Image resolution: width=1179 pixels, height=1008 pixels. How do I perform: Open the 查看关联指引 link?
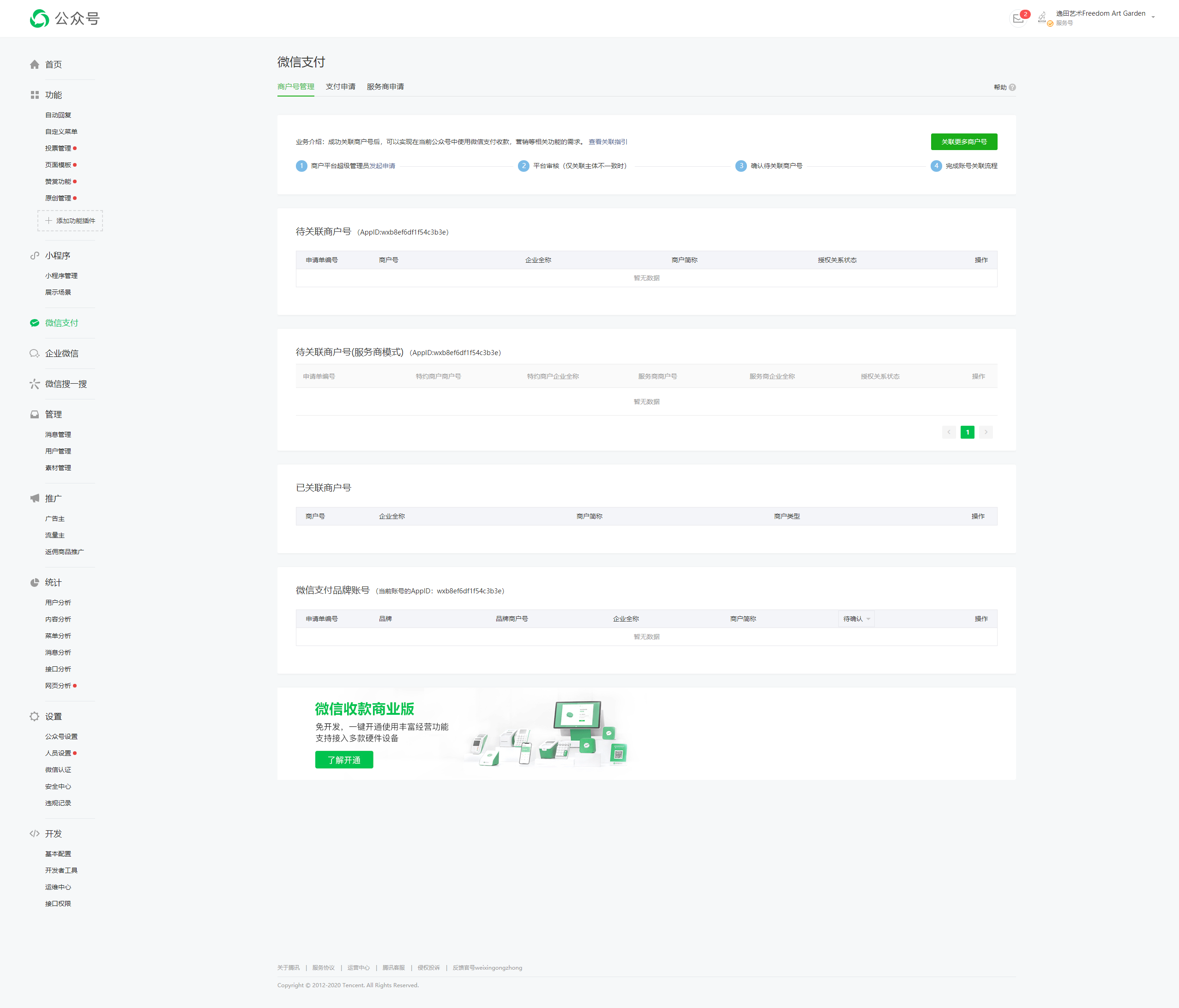coord(608,142)
